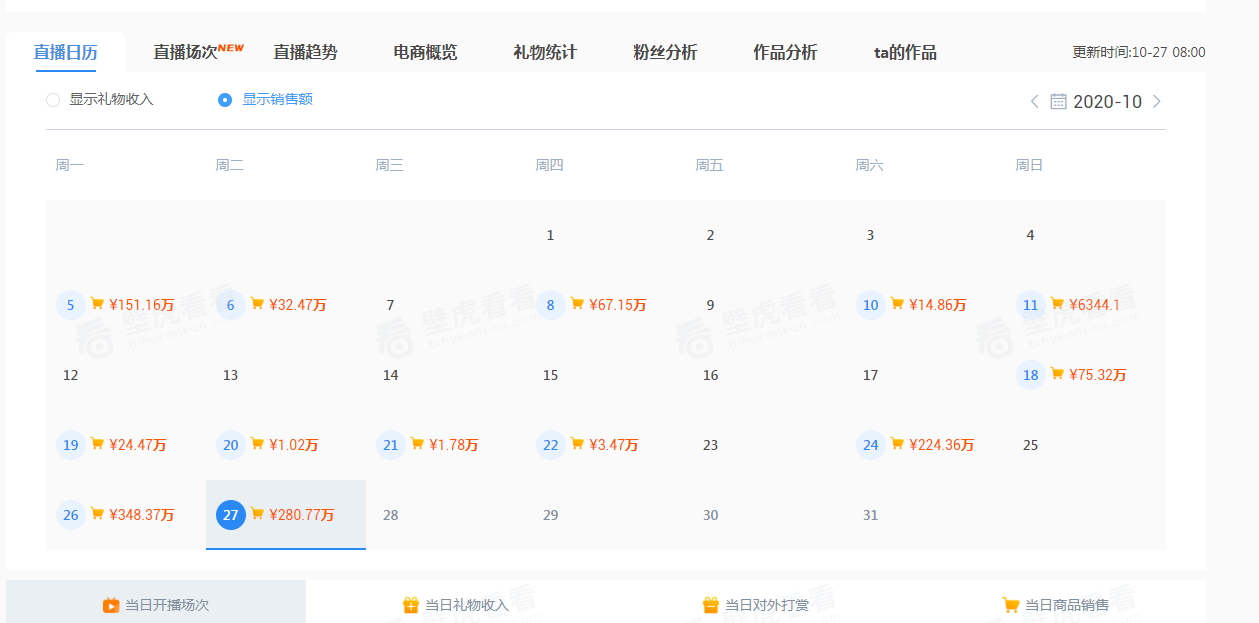Click the cart icon next to ¥280.77万 on day 27
This screenshot has height=623, width=1259.
point(257,514)
